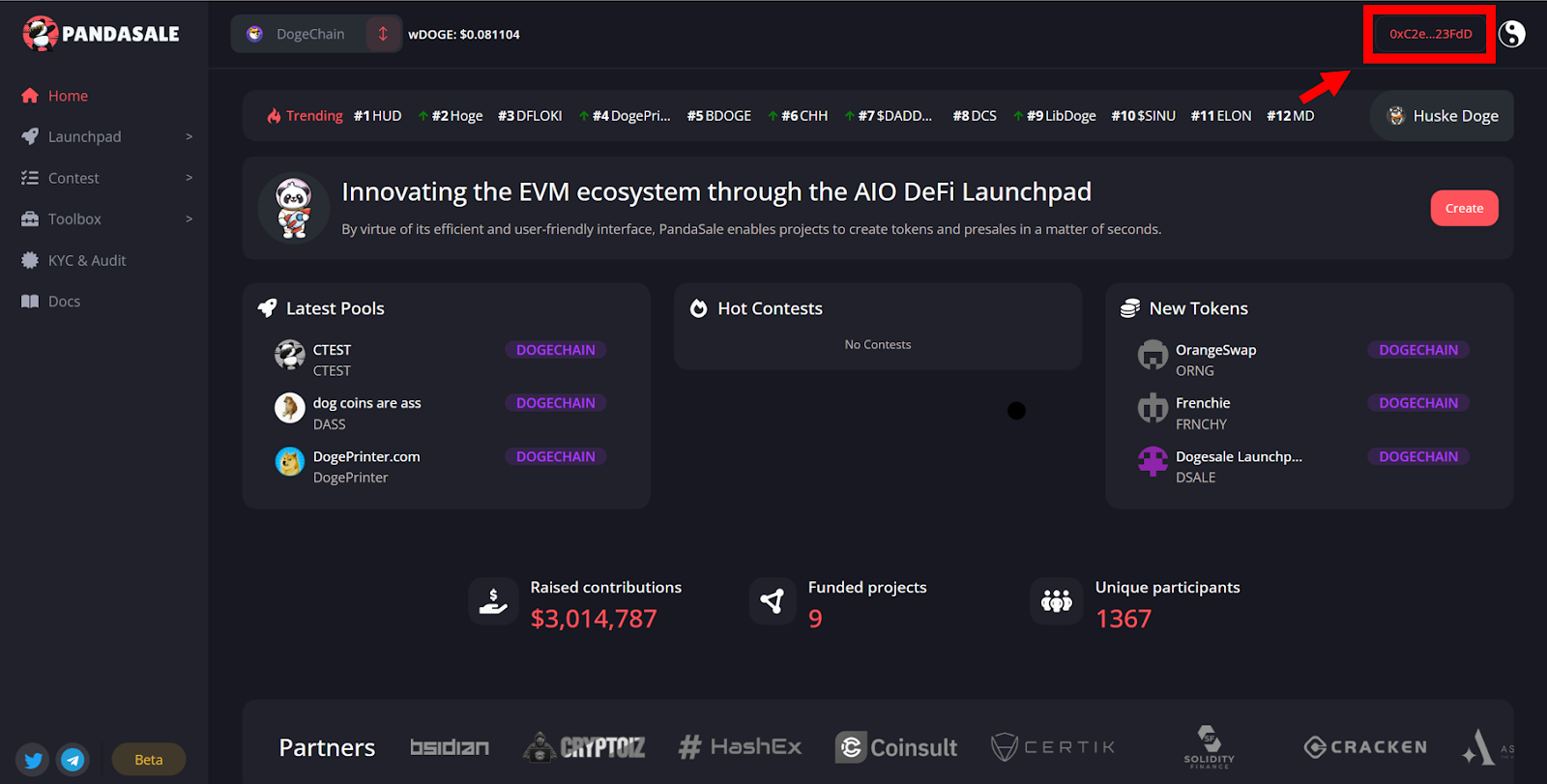1547x784 pixels.
Task: Click the red swap arrows network icon
Action: pos(383,34)
